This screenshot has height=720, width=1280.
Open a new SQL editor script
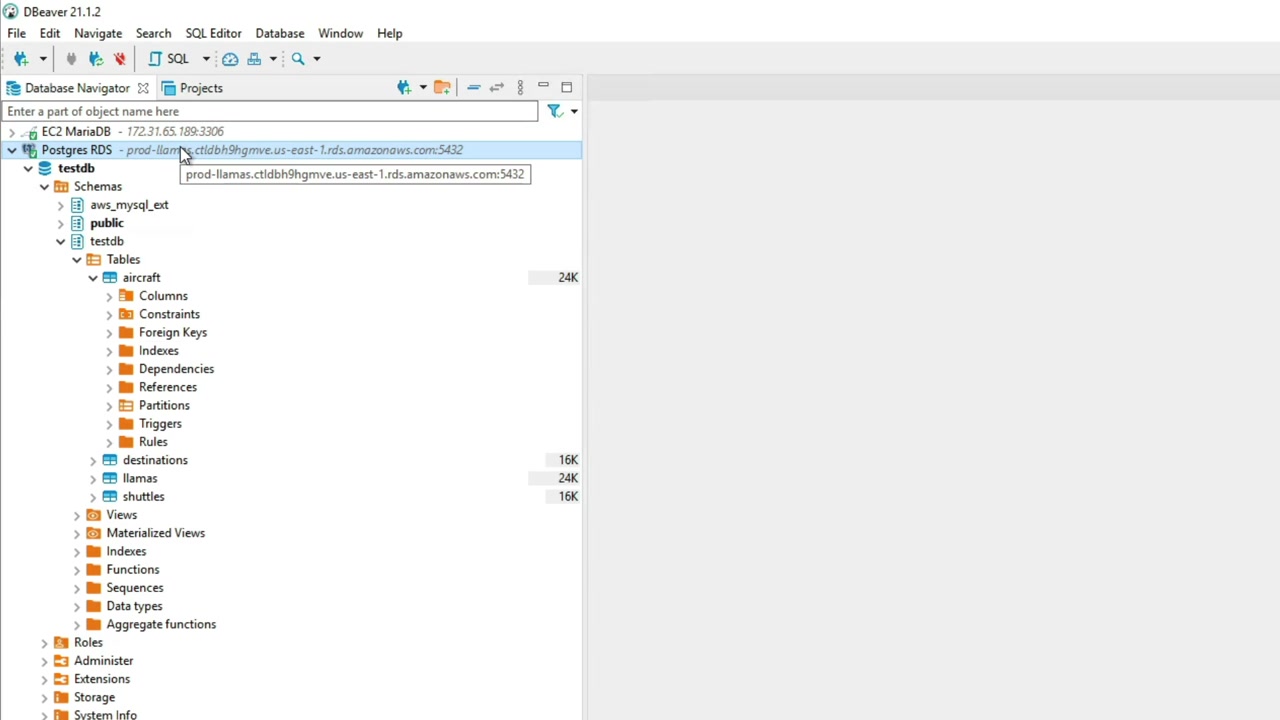pos(170,59)
